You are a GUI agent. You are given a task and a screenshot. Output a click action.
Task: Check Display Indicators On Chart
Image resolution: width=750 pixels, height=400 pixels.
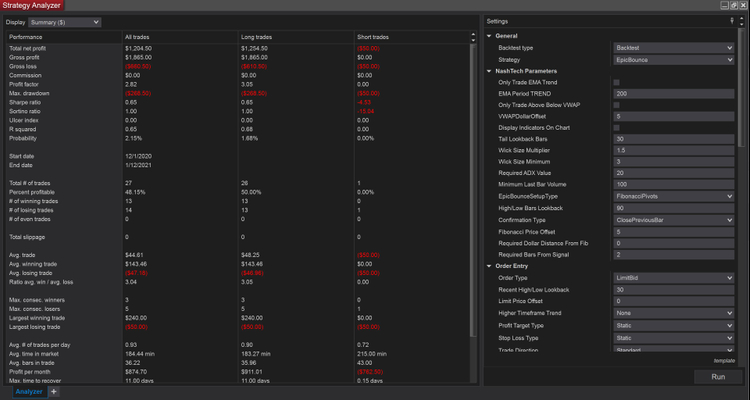click(617, 127)
